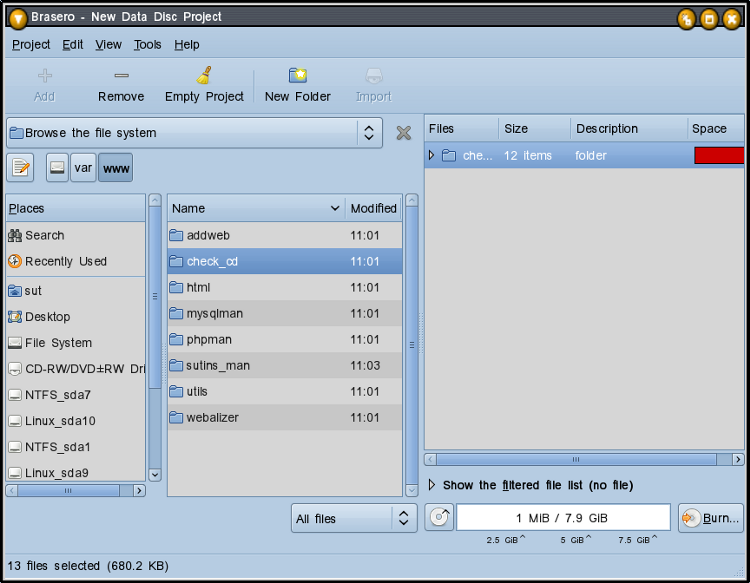This screenshot has width=750, height=583.
Task: Open the All files filter dropdown
Action: pos(354,518)
